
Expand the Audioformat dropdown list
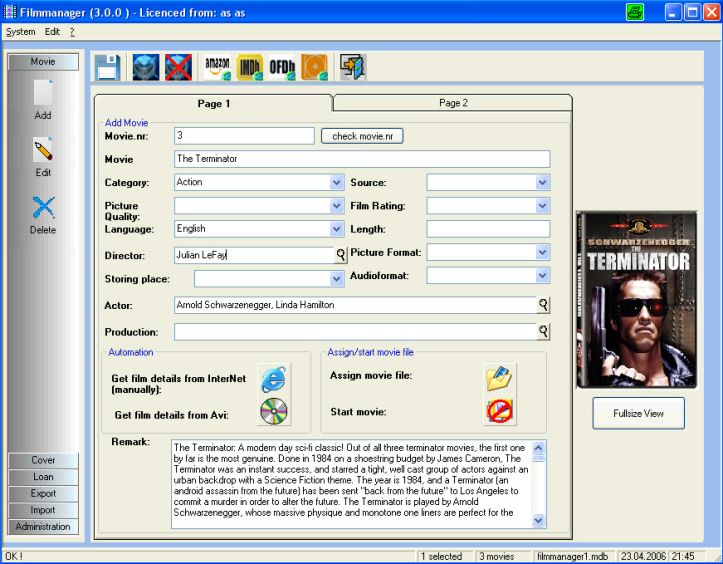coord(542,275)
